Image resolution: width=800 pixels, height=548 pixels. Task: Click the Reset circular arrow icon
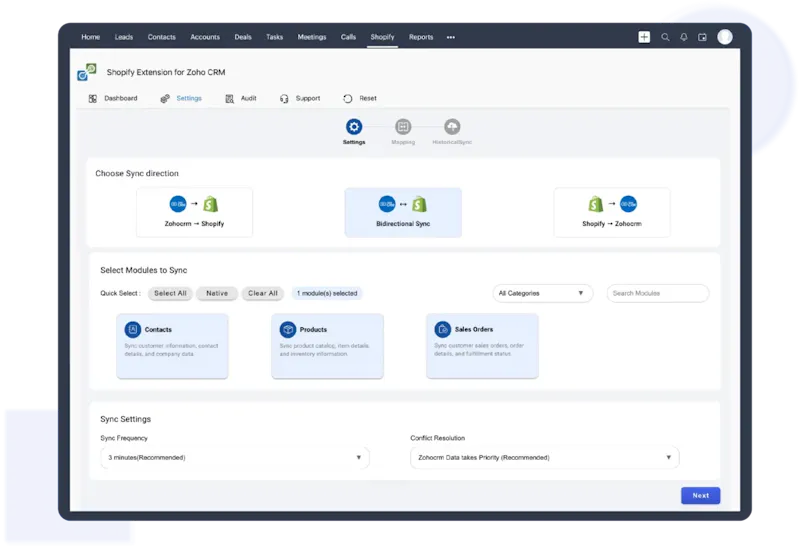(x=347, y=98)
